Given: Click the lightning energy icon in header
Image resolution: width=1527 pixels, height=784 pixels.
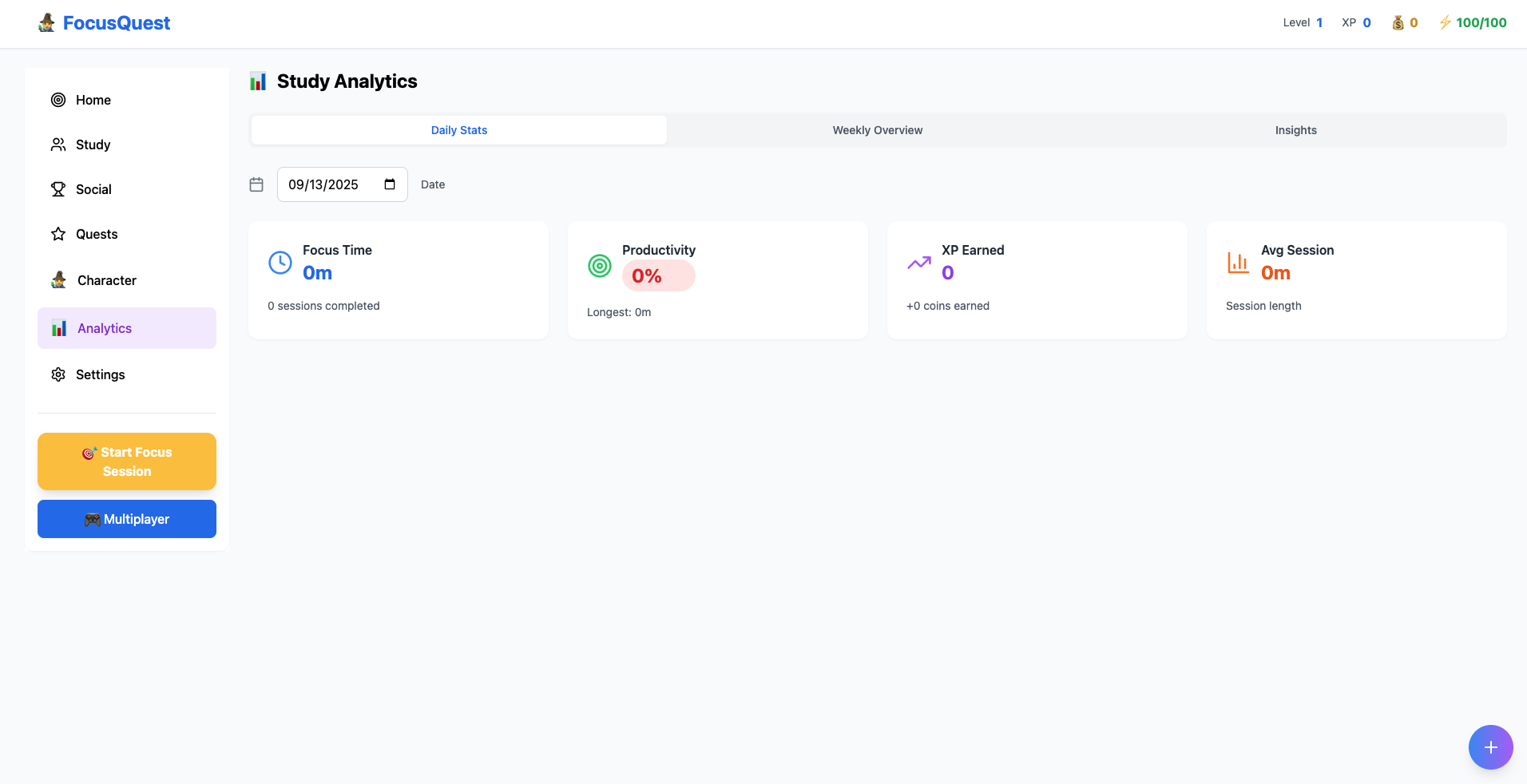Looking at the screenshot, I should pyautogui.click(x=1445, y=22).
